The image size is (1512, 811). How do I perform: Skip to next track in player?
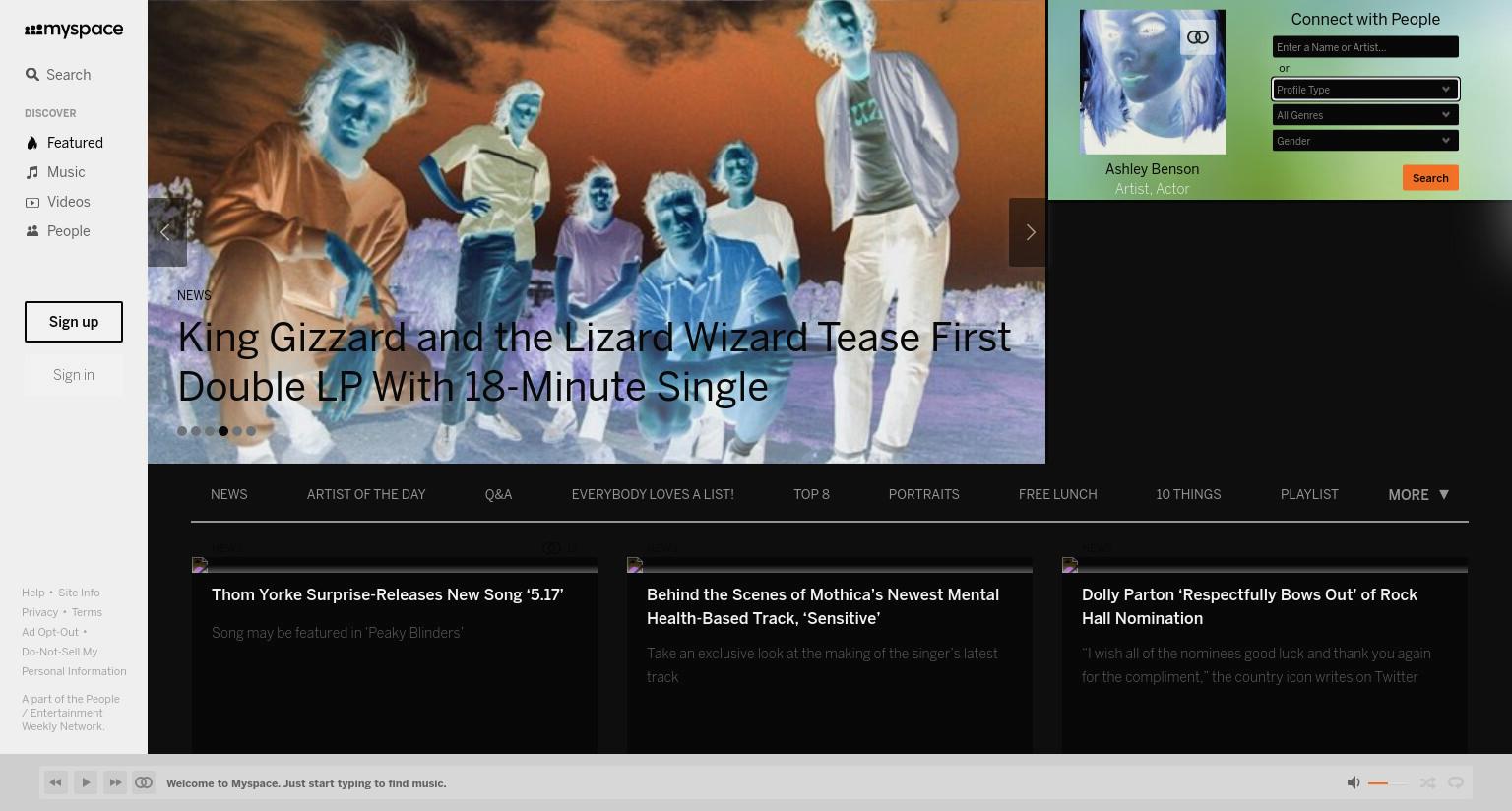point(115,782)
